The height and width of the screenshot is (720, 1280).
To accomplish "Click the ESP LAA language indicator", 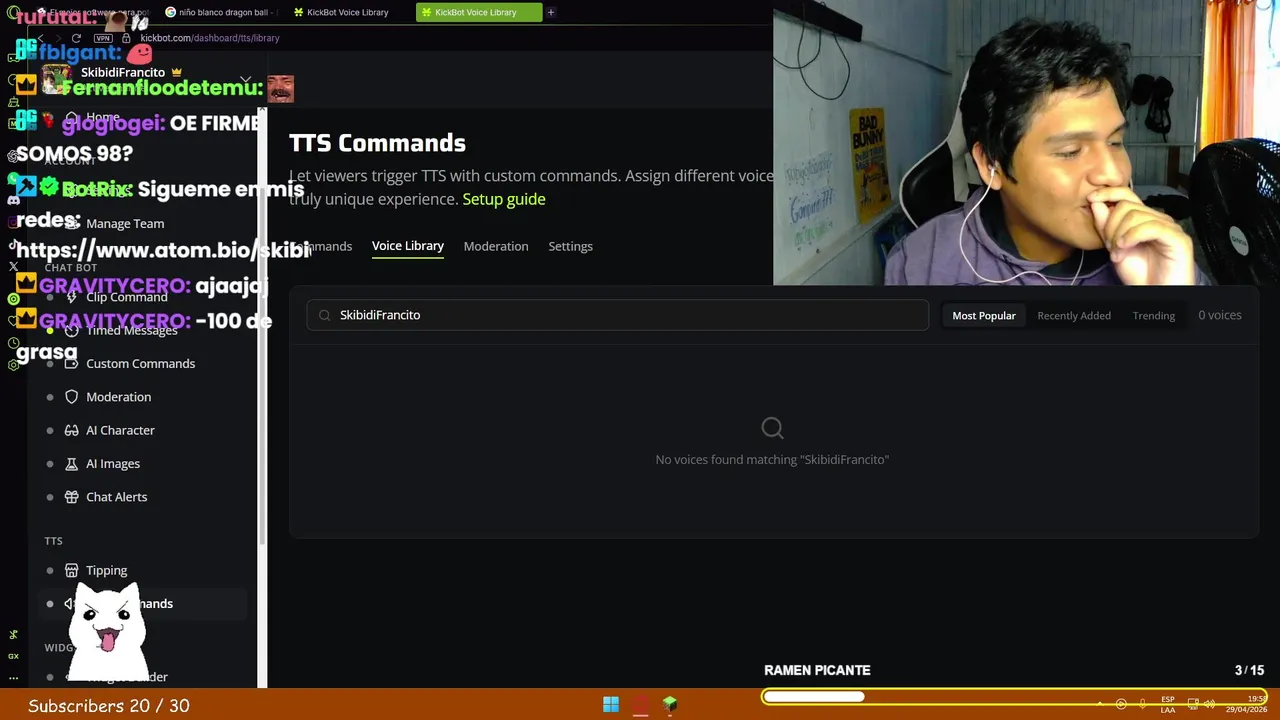I will (1168, 705).
